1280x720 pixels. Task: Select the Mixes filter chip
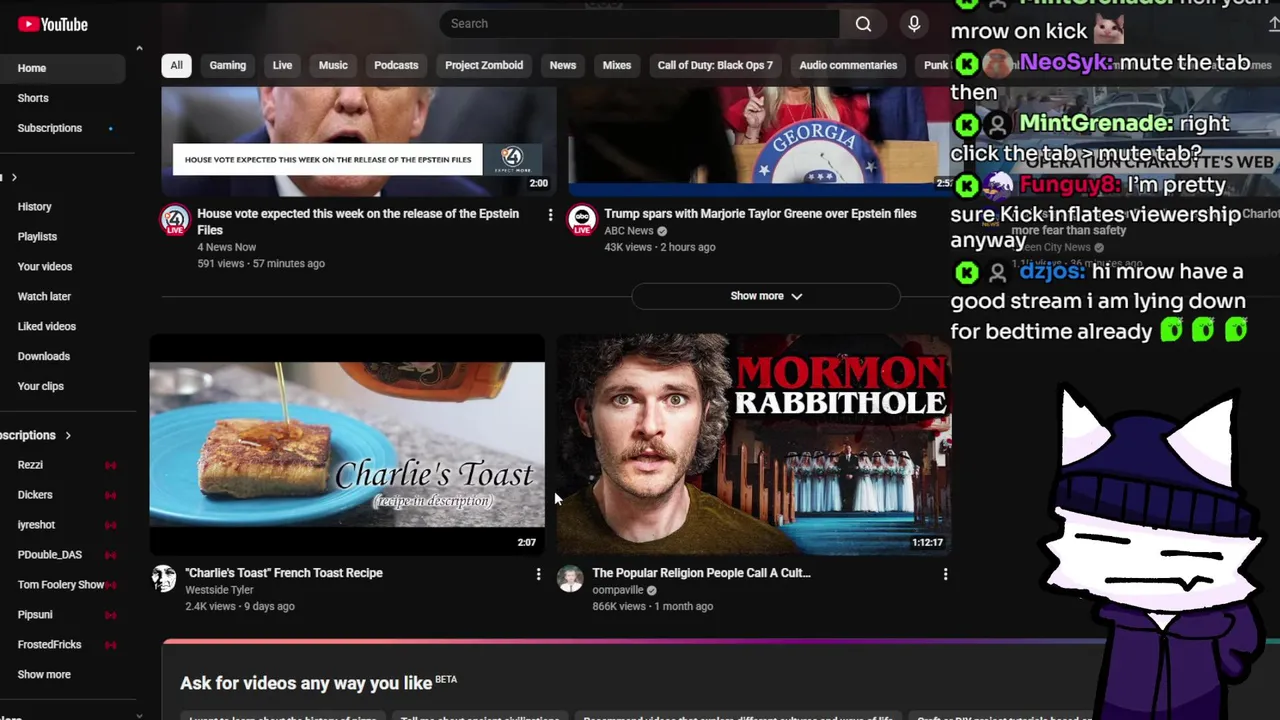[x=617, y=65]
